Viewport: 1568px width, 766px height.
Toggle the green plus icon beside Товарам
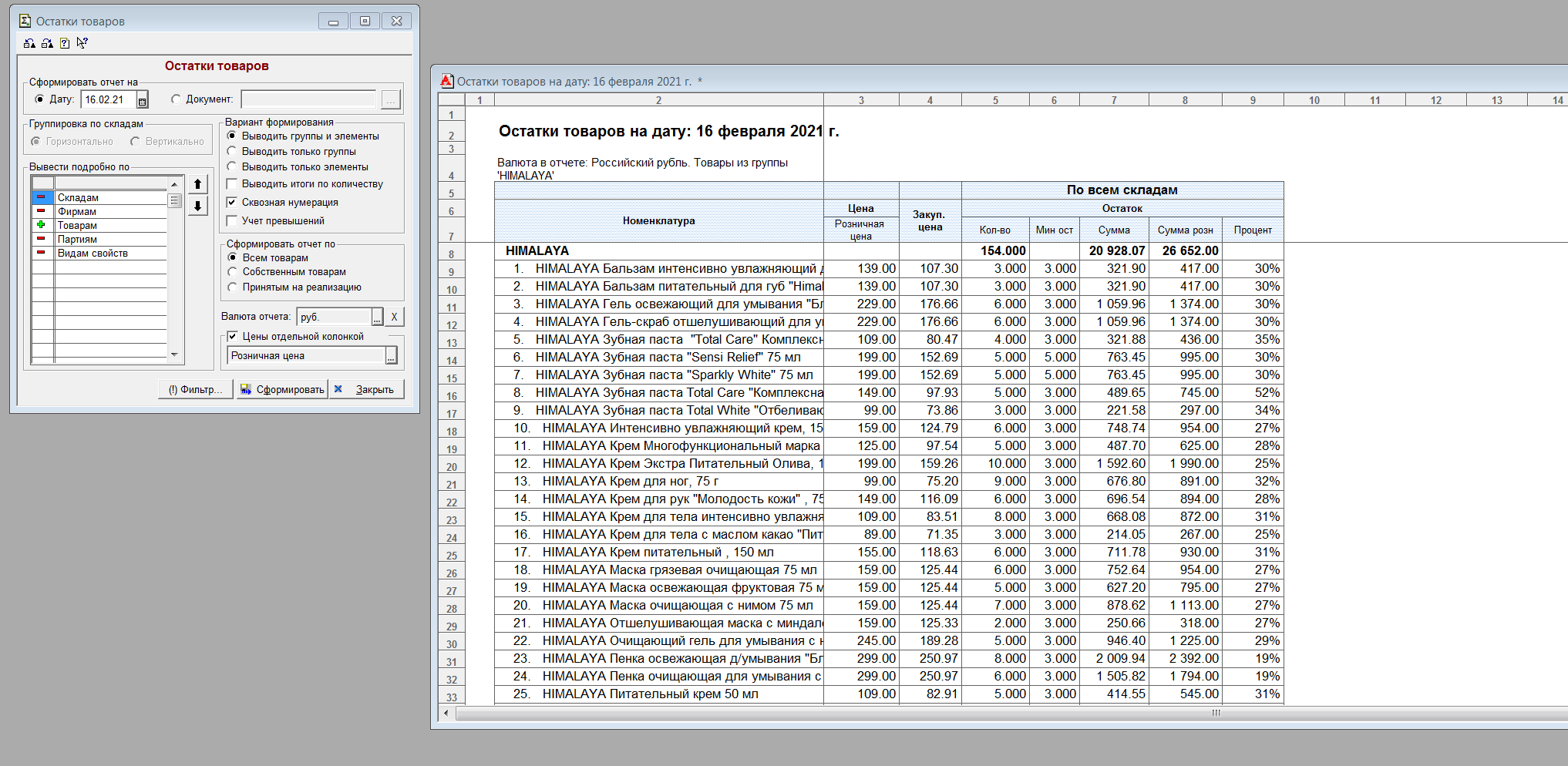click(42, 225)
